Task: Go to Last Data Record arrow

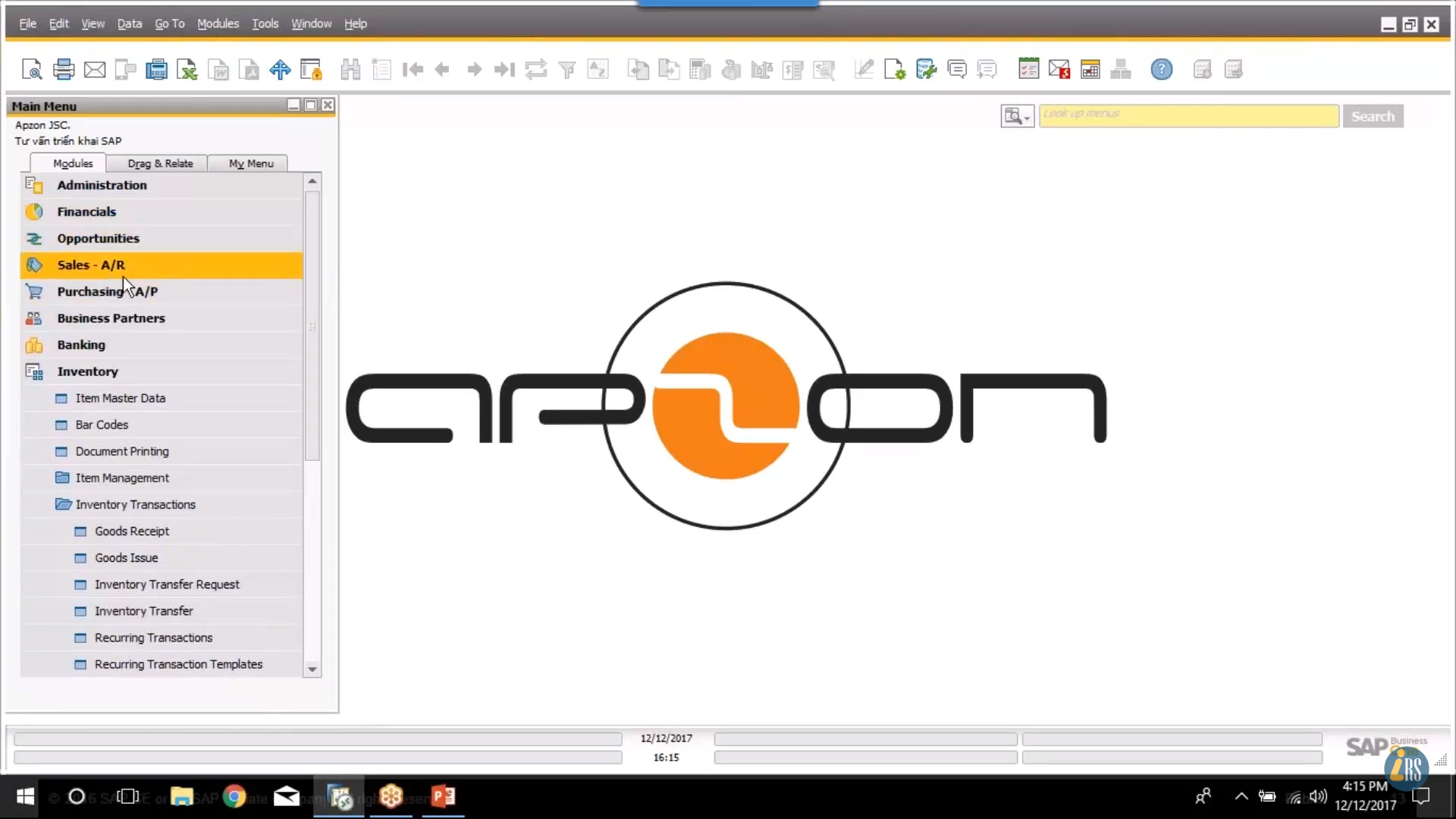Action: pyautogui.click(x=504, y=70)
